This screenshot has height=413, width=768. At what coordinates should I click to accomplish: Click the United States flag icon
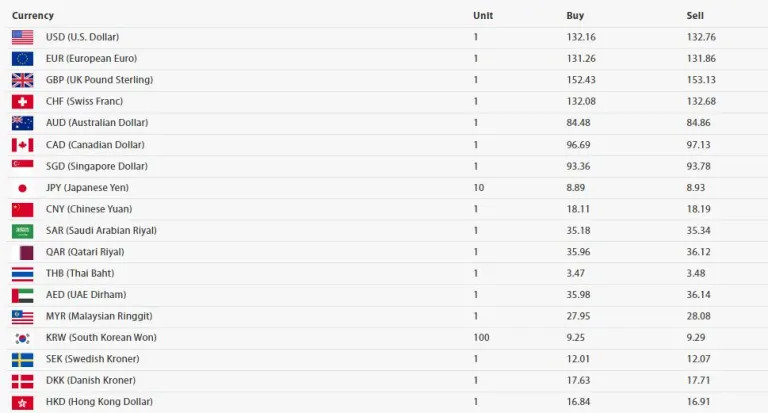[23, 37]
